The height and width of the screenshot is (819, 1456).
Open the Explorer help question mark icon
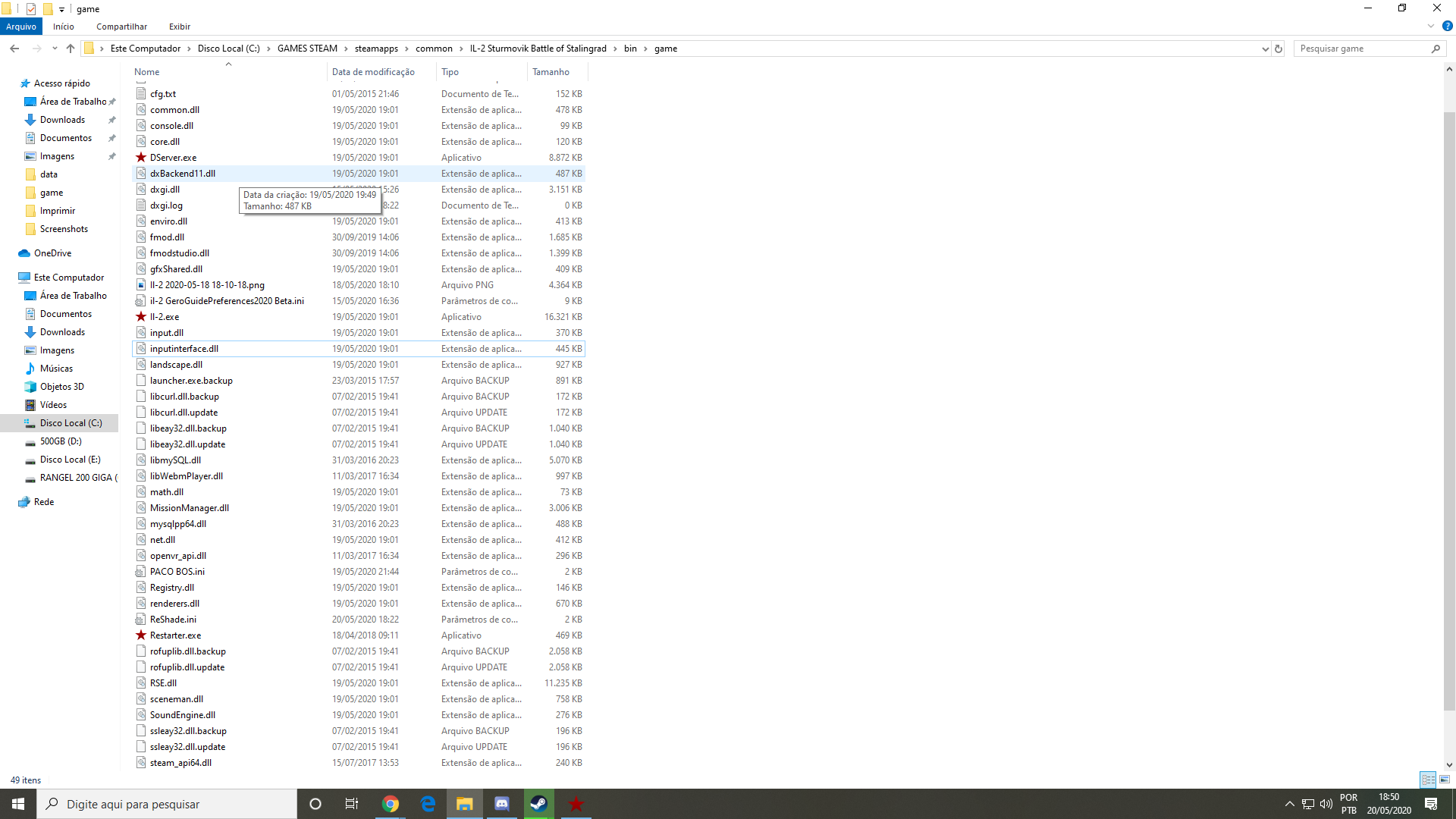pos(1447,26)
